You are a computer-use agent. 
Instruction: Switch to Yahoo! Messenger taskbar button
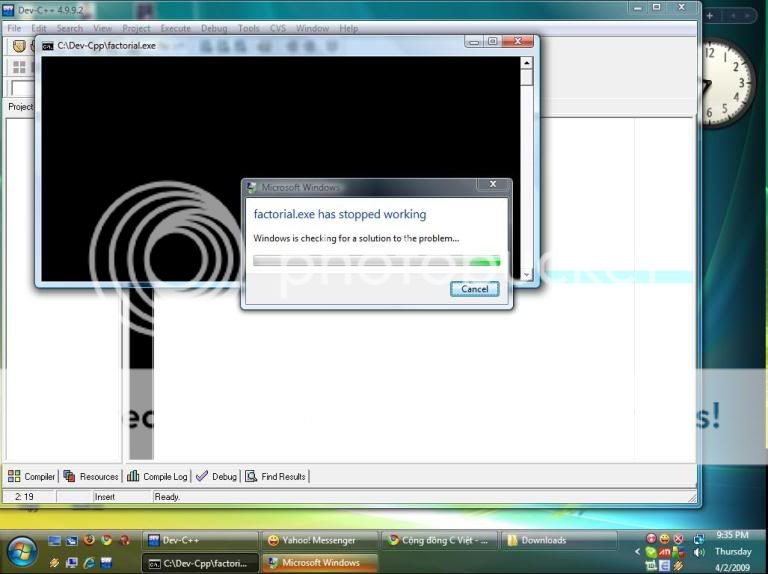point(320,540)
